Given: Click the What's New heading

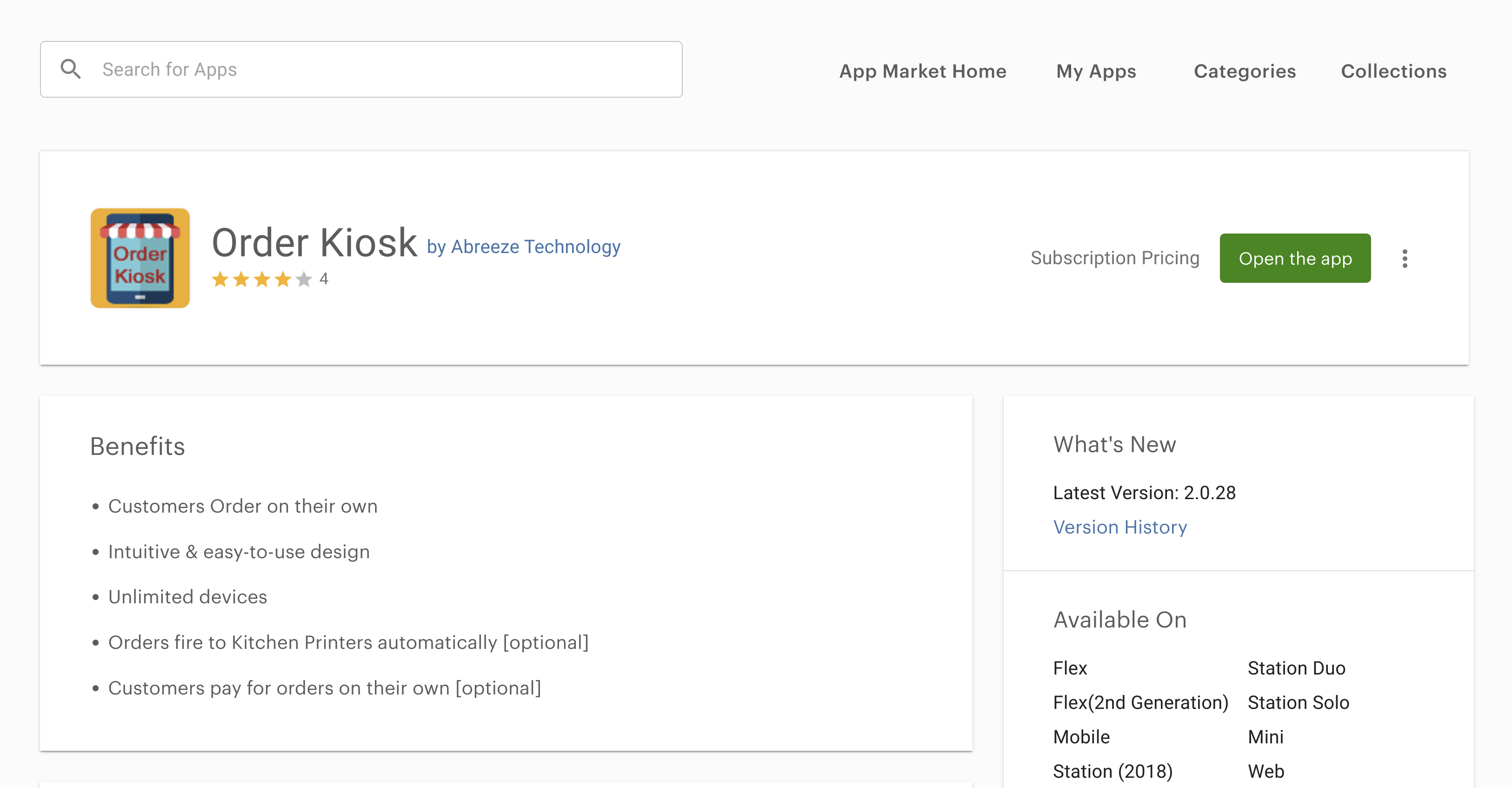Looking at the screenshot, I should (1115, 445).
